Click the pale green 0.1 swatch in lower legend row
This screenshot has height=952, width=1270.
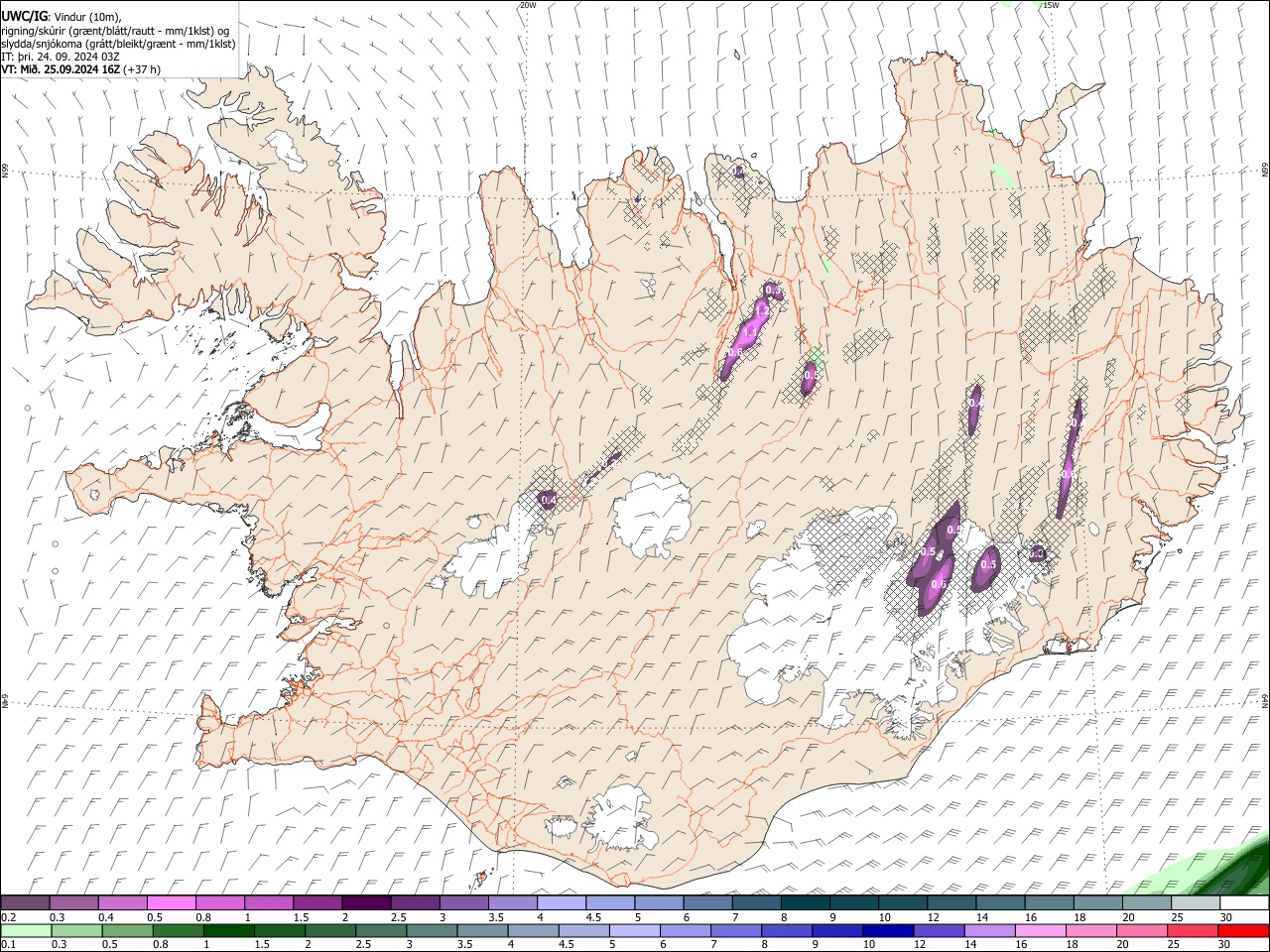pos(26,930)
